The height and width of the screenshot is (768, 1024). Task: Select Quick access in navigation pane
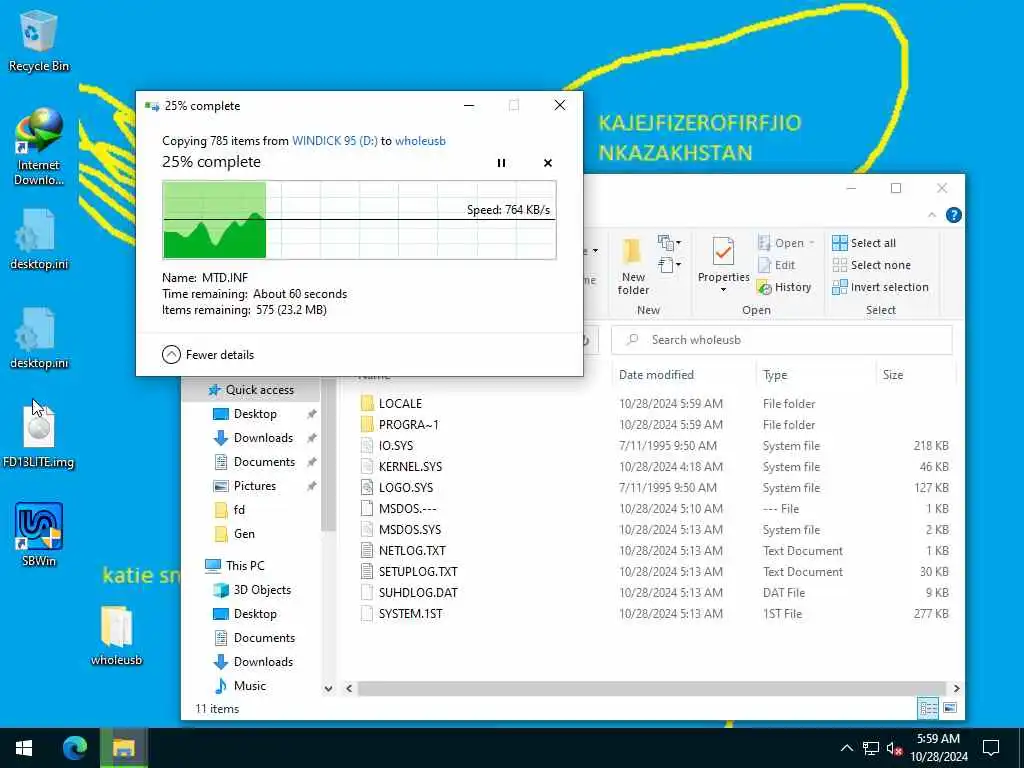[x=251, y=390]
